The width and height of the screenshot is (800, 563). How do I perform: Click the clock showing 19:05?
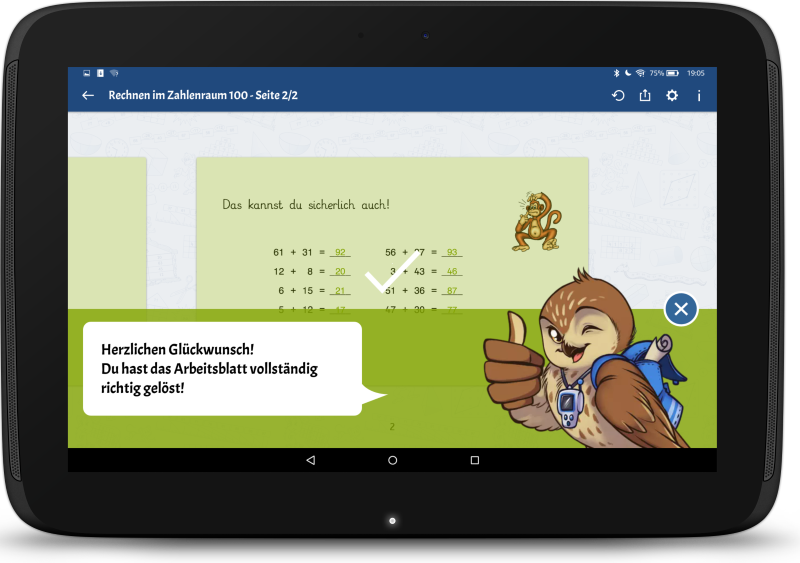[695, 73]
